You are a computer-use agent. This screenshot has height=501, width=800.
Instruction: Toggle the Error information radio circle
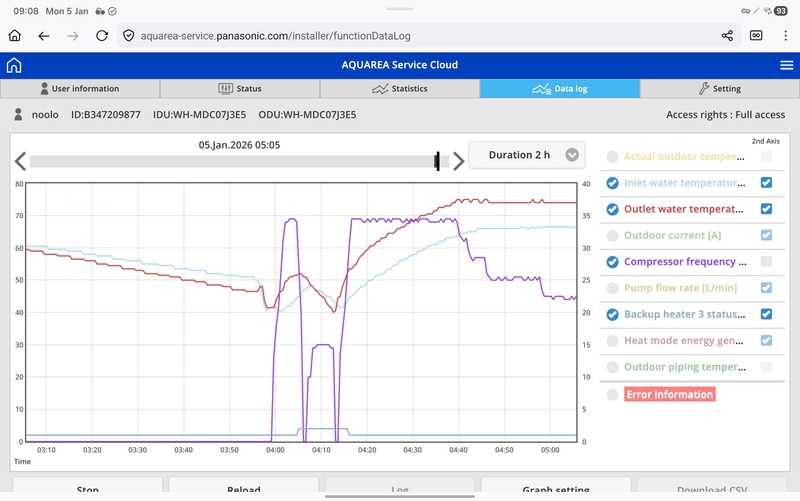pos(612,394)
